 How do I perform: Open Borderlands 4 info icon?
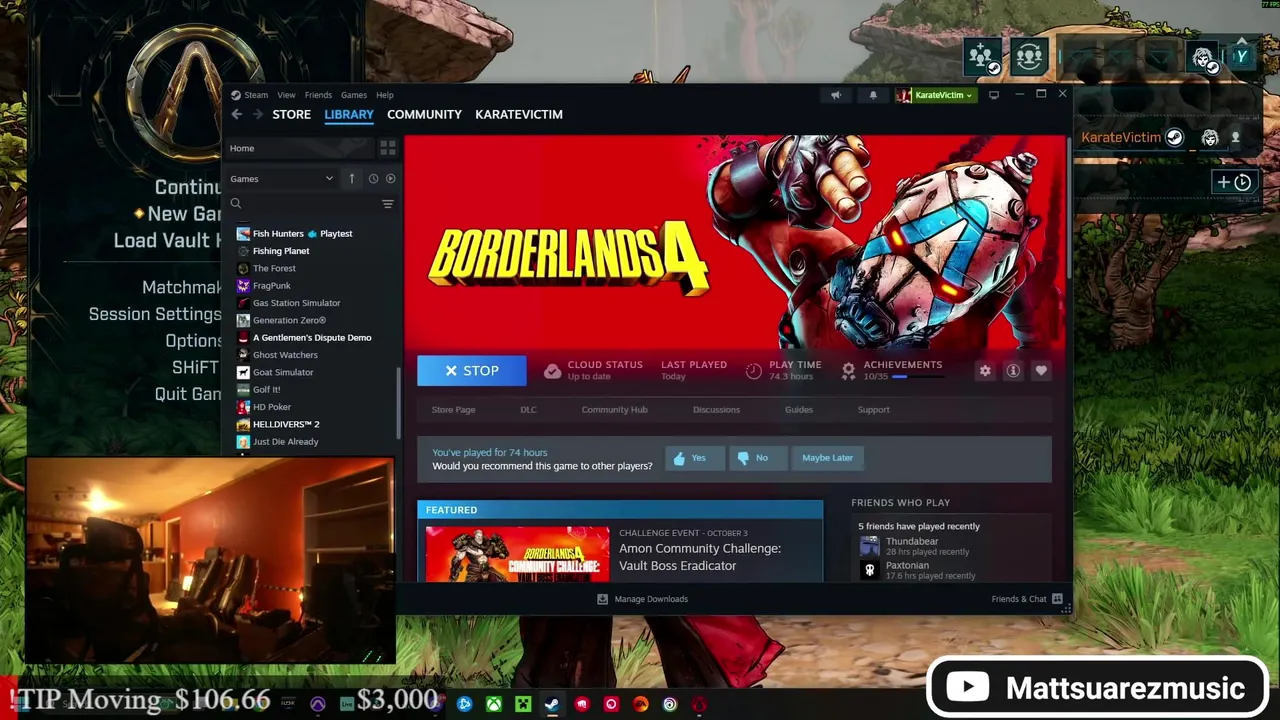pos(1013,371)
